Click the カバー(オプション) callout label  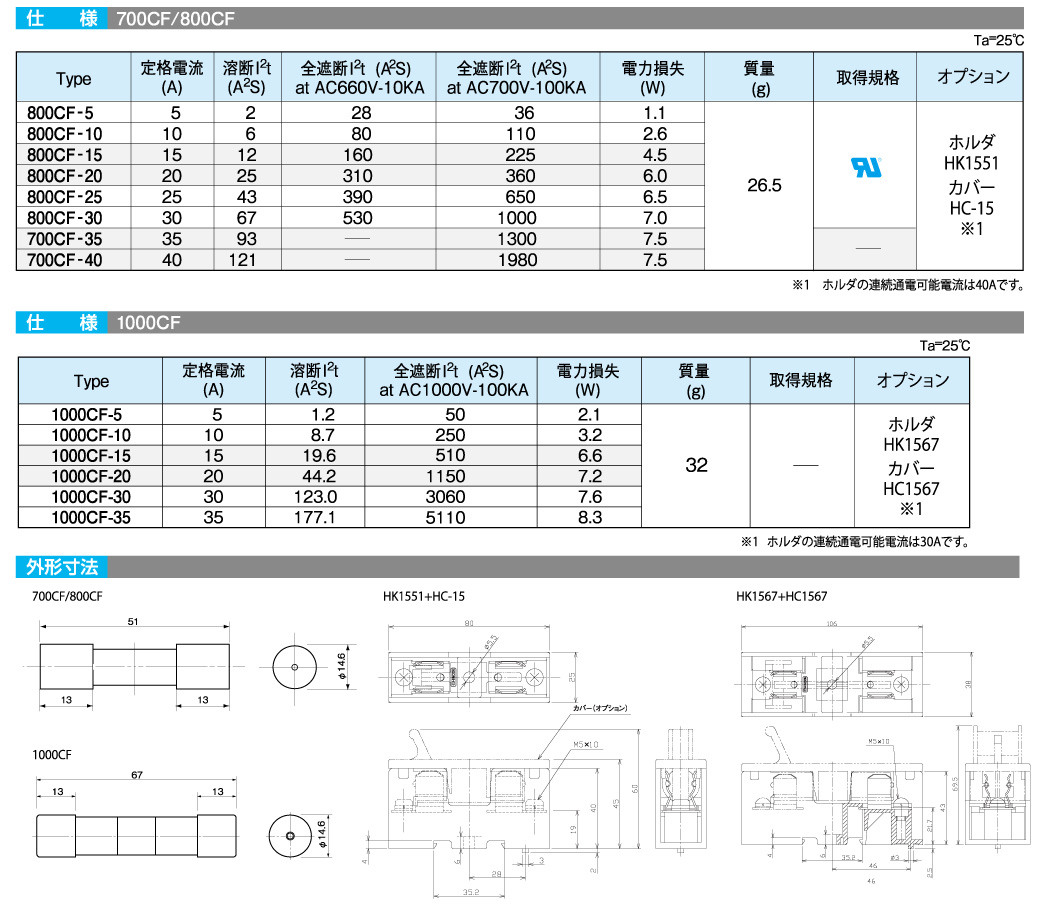[x=600, y=709]
